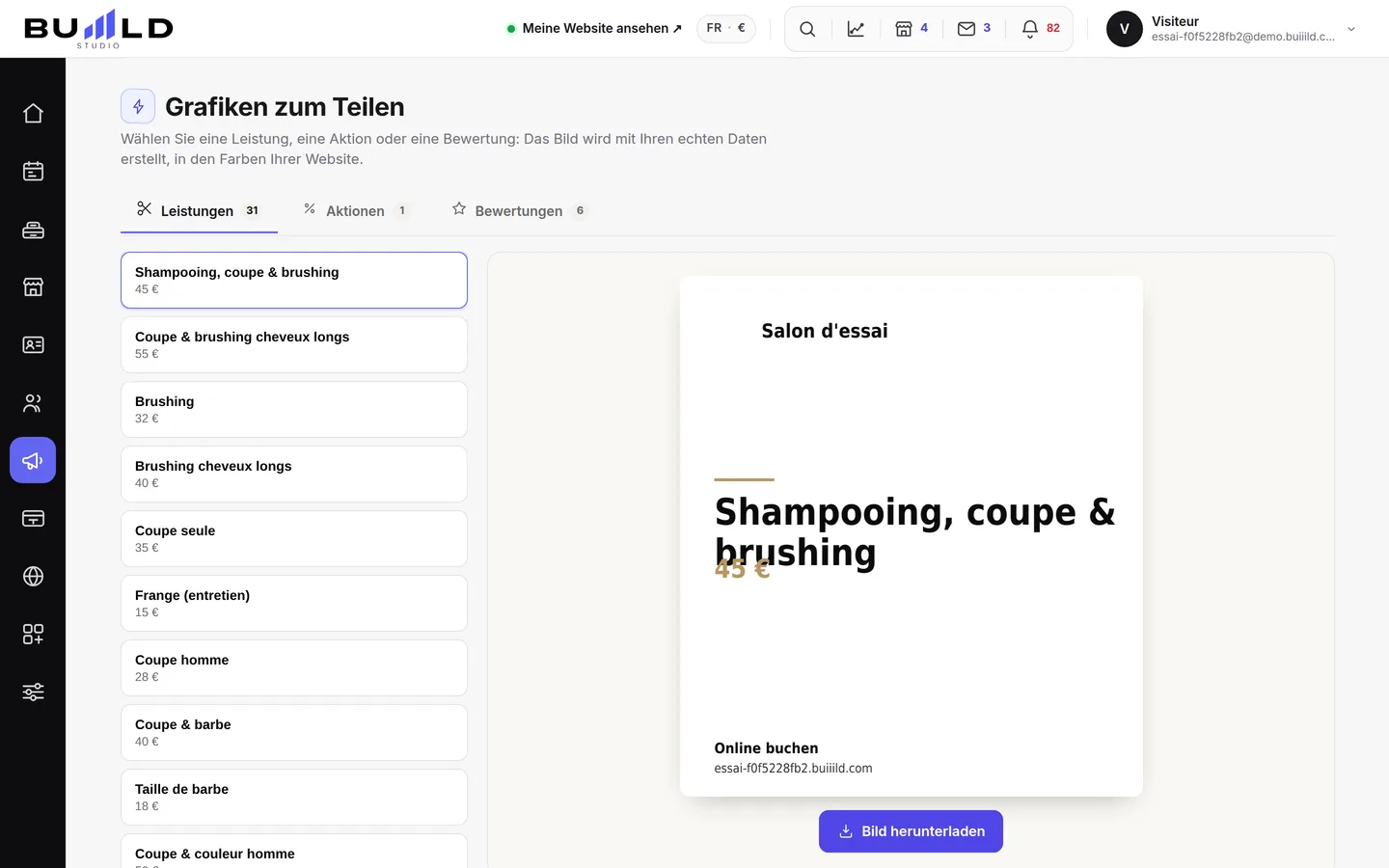The width and height of the screenshot is (1389, 868).
Task: Switch to the Leistungen tab
Action: click(x=199, y=210)
